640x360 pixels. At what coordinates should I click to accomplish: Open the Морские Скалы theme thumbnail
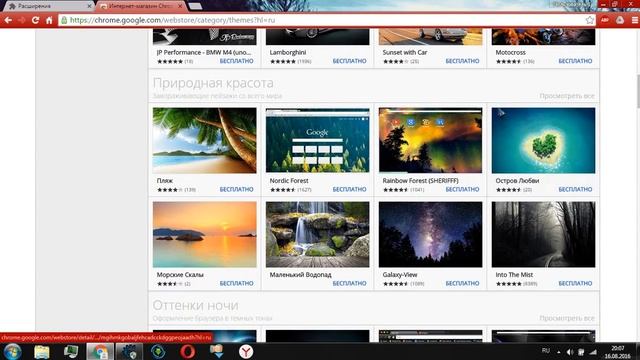coord(204,234)
